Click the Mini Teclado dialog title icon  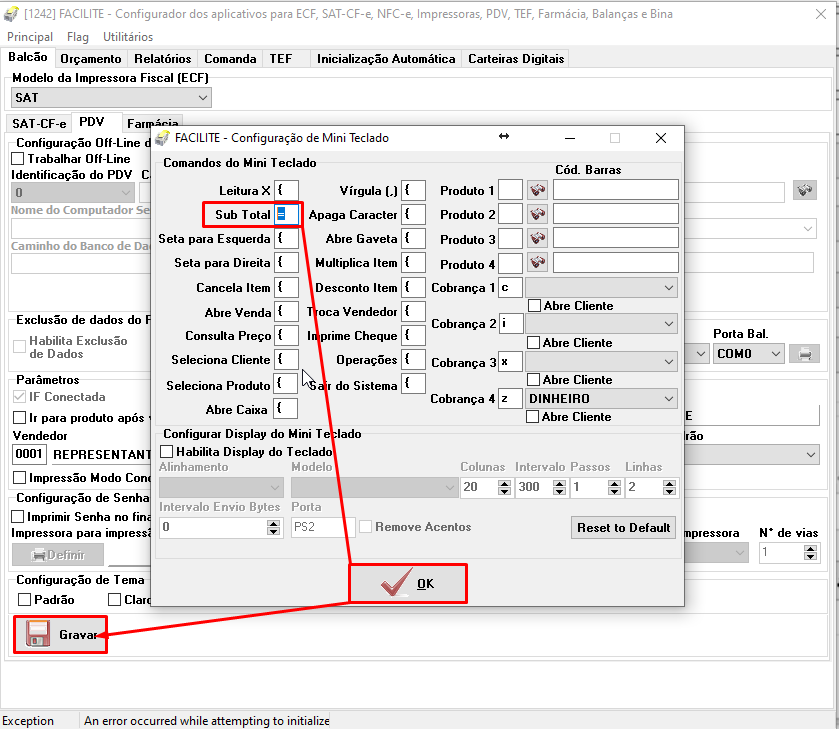(162, 138)
